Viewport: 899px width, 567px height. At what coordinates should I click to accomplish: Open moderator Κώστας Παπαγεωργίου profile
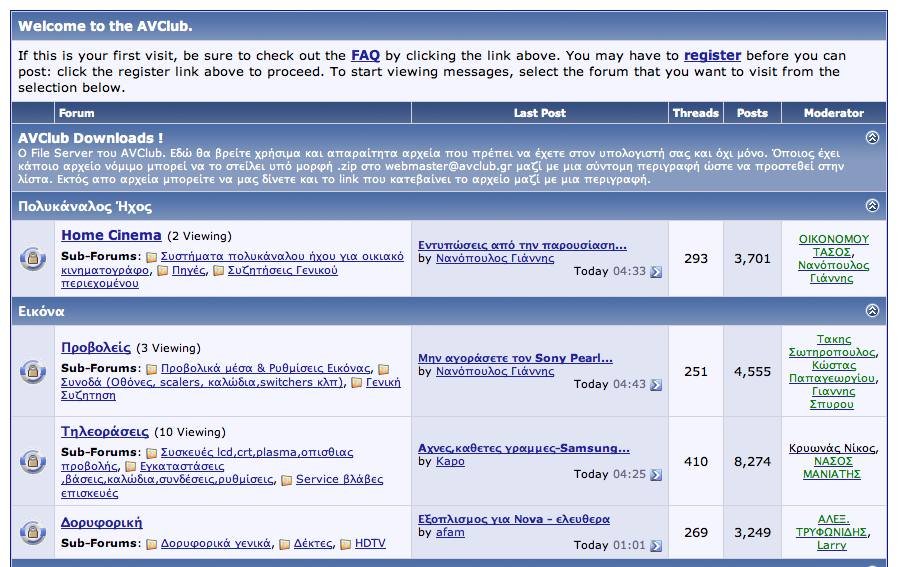[x=832, y=372]
